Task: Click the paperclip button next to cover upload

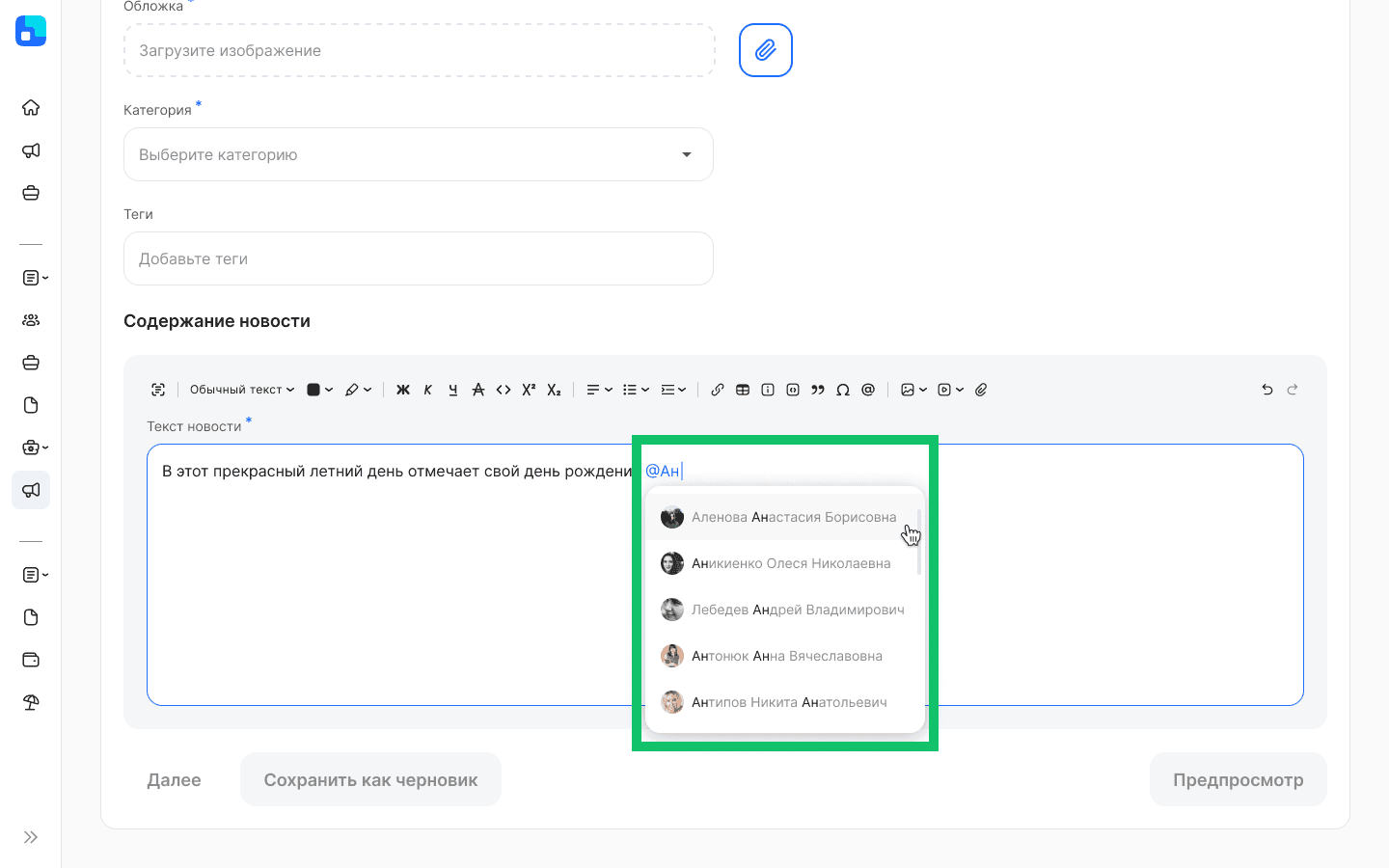Action: coord(766,50)
